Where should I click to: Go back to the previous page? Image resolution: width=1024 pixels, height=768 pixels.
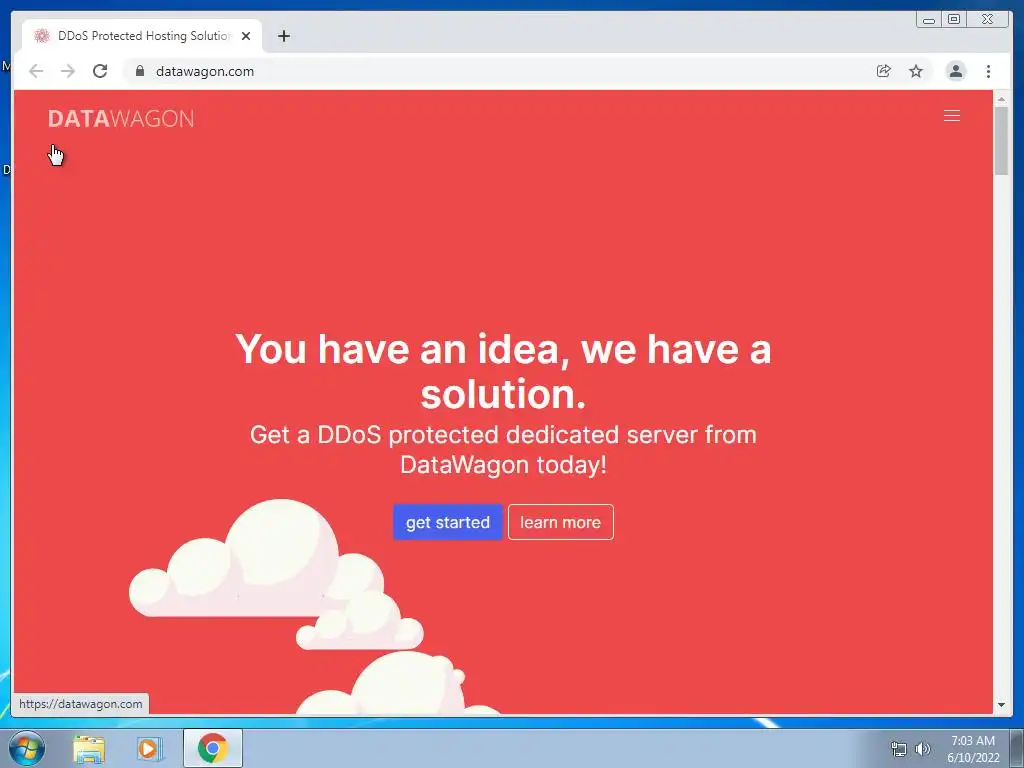tap(37, 71)
